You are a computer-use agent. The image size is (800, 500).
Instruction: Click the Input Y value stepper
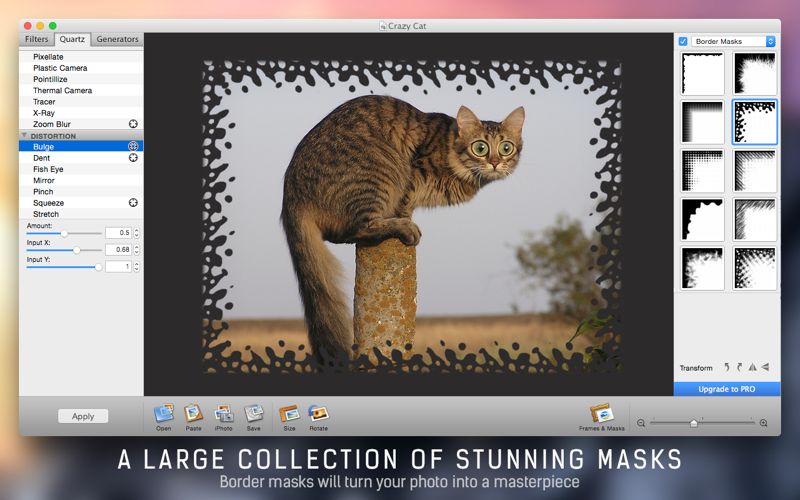(x=137, y=266)
